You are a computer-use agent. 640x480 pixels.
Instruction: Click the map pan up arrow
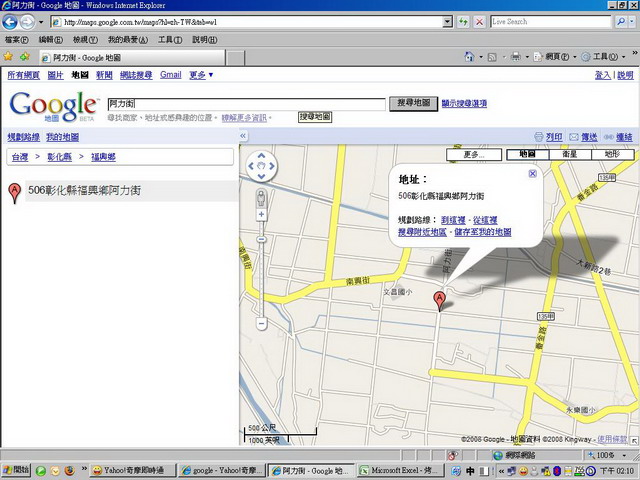tap(262, 156)
